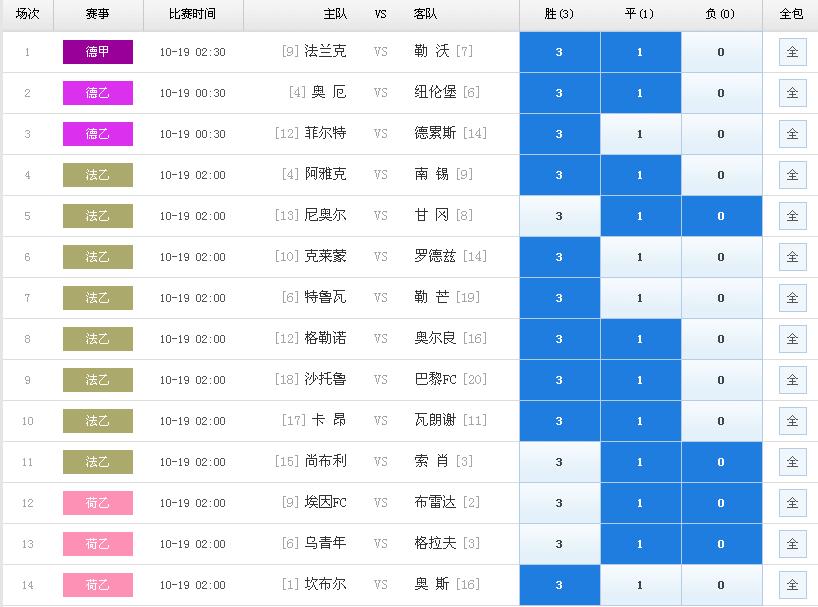Select loss (0) for 格勒诺 vs 奥尔良
The height and width of the screenshot is (607, 818).
point(721,339)
